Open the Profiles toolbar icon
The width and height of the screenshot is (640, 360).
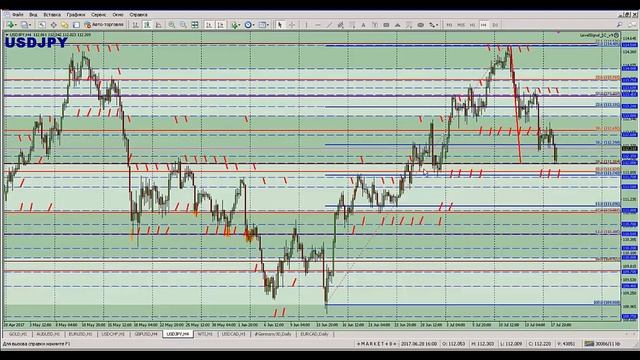pos(24,25)
